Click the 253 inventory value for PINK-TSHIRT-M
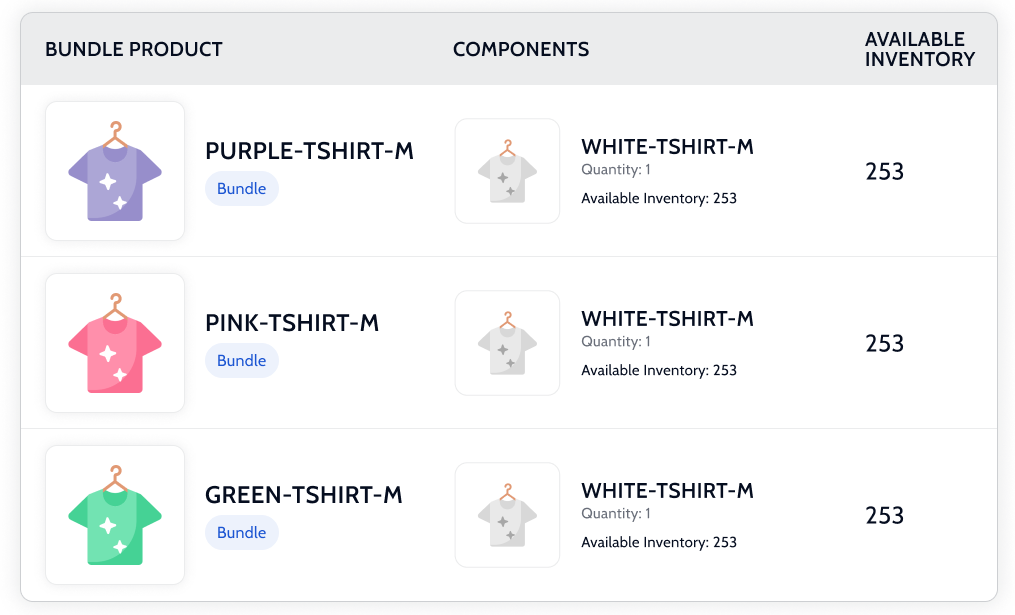 pos(884,344)
